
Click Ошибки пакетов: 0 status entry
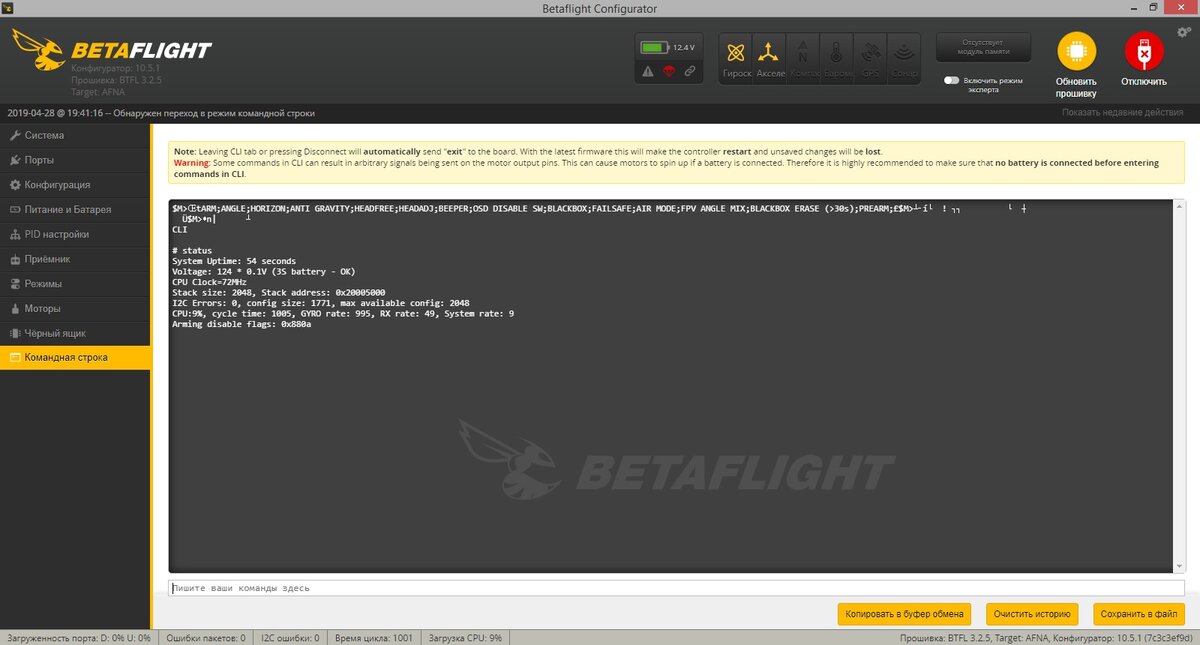tap(205, 638)
